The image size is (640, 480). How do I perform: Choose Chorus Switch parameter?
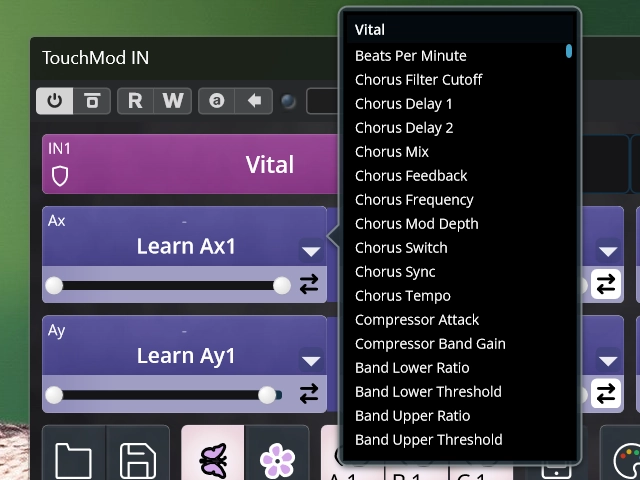coord(460,248)
